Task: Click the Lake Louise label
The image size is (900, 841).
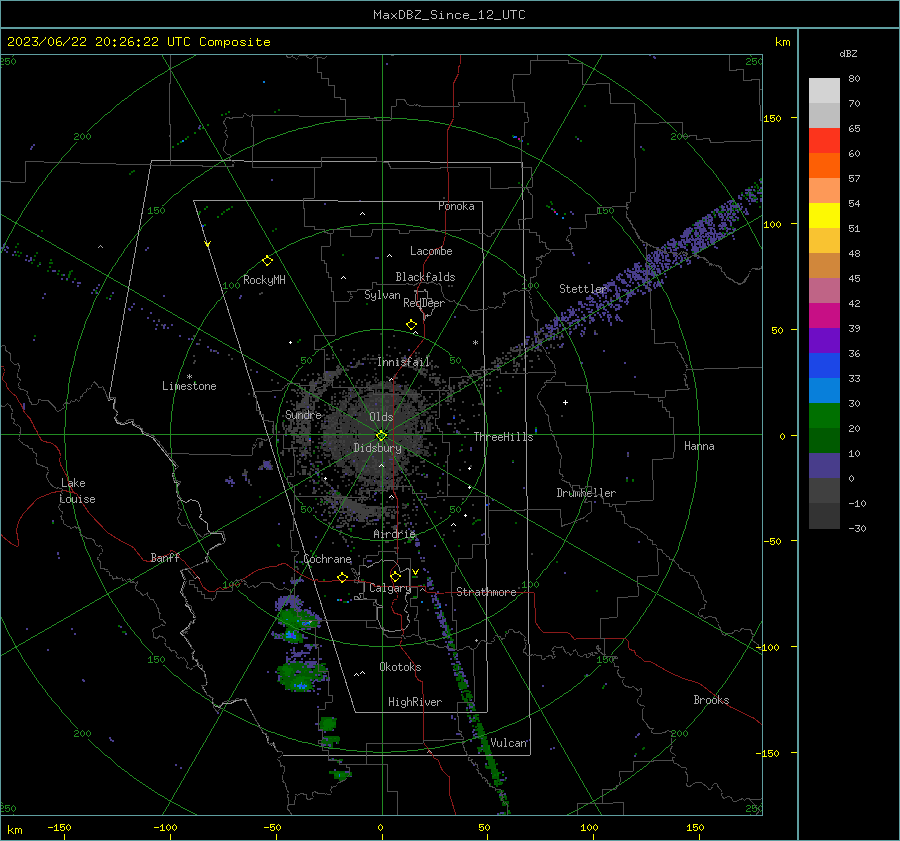Action: 77,491
